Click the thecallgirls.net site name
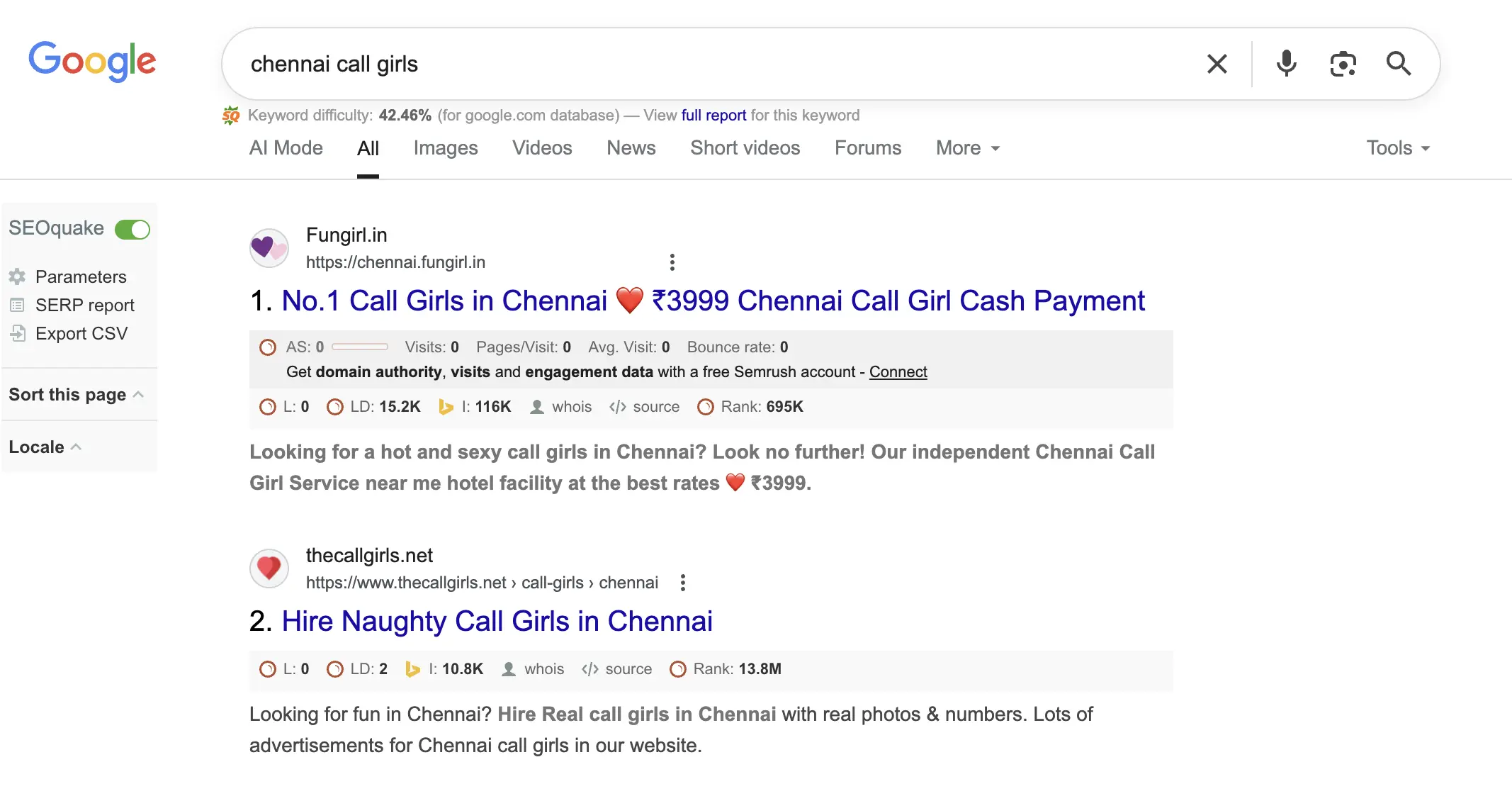 [x=369, y=556]
